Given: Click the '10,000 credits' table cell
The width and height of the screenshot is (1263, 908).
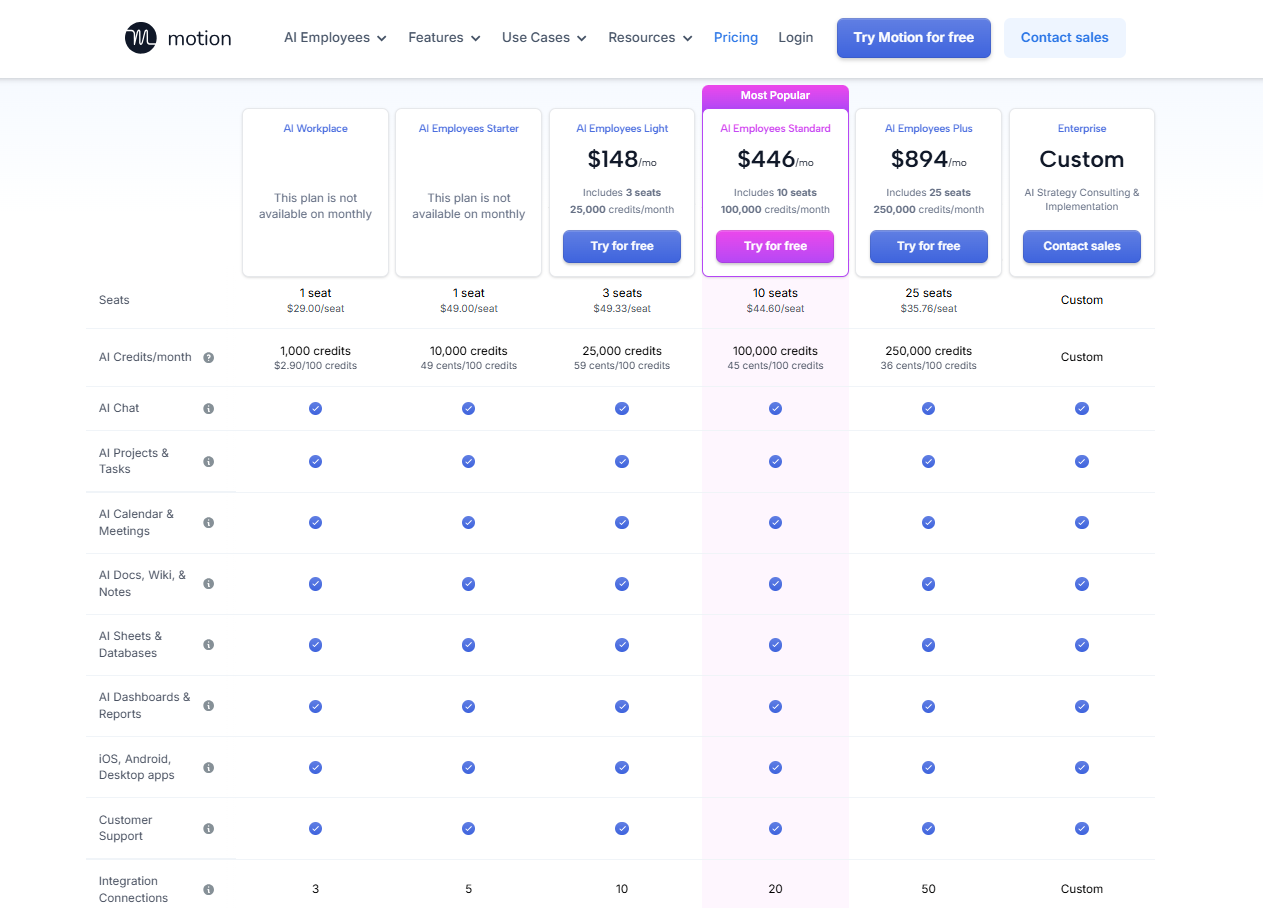Looking at the screenshot, I should (468, 351).
